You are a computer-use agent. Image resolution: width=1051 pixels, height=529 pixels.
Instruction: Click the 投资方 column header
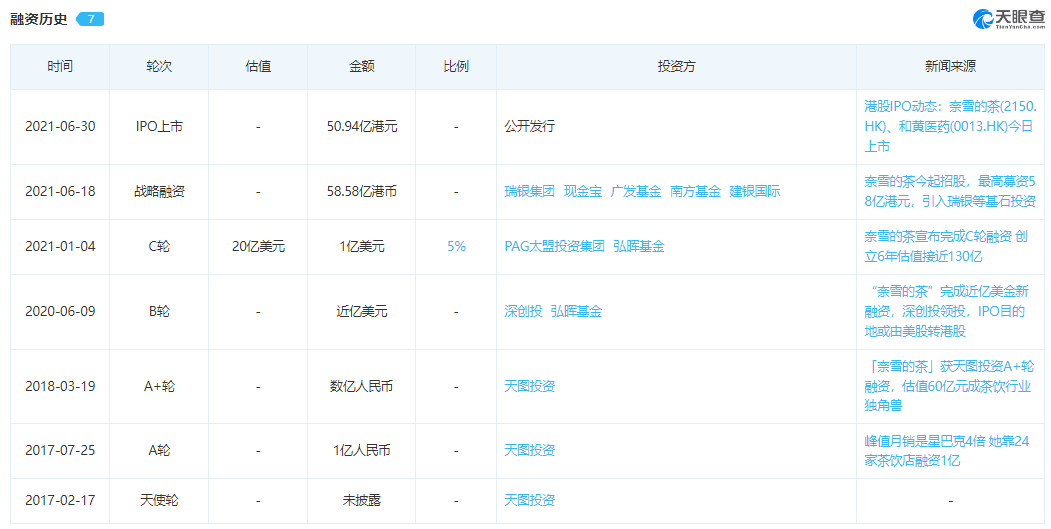click(676, 67)
